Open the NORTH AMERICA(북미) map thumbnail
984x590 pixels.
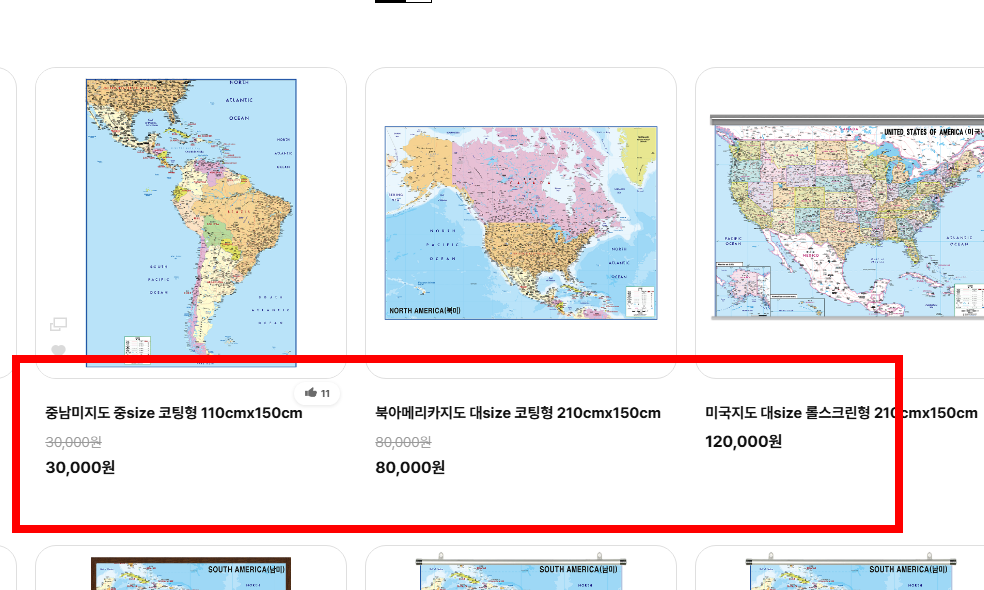pyautogui.click(x=521, y=223)
